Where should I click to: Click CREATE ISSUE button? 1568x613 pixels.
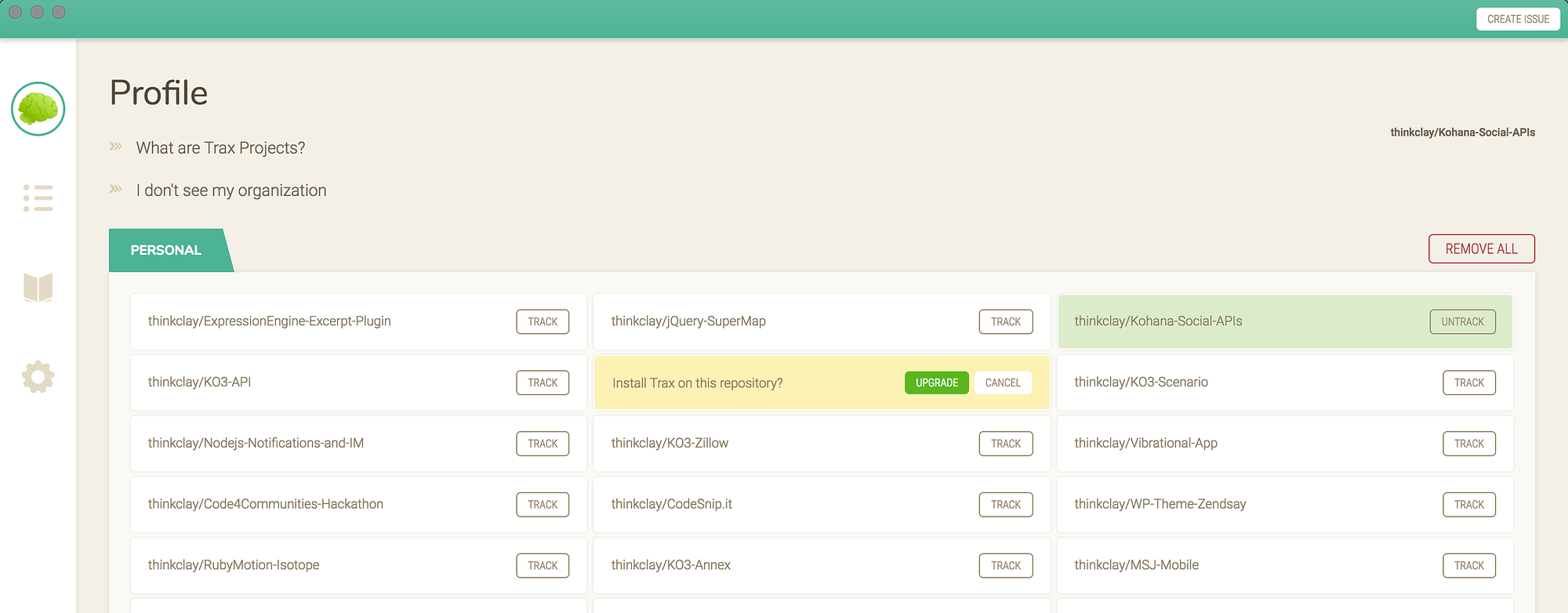pos(1518,19)
